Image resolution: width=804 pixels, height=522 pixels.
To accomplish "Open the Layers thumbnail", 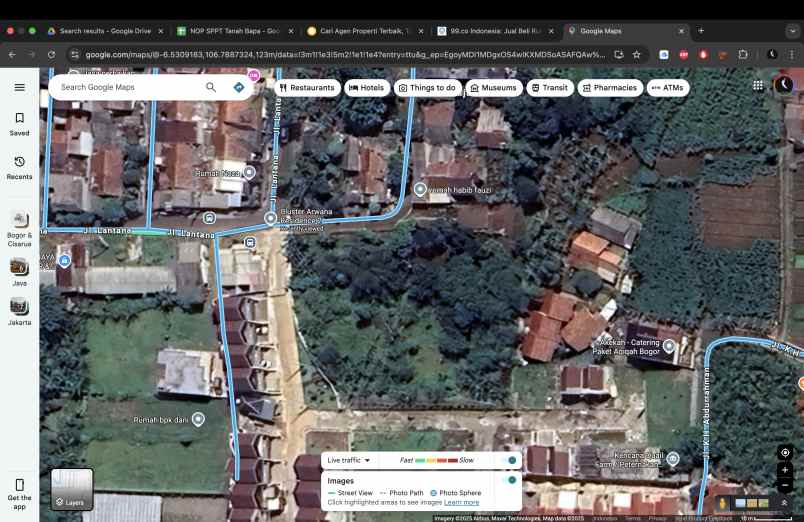I will 72,489.
